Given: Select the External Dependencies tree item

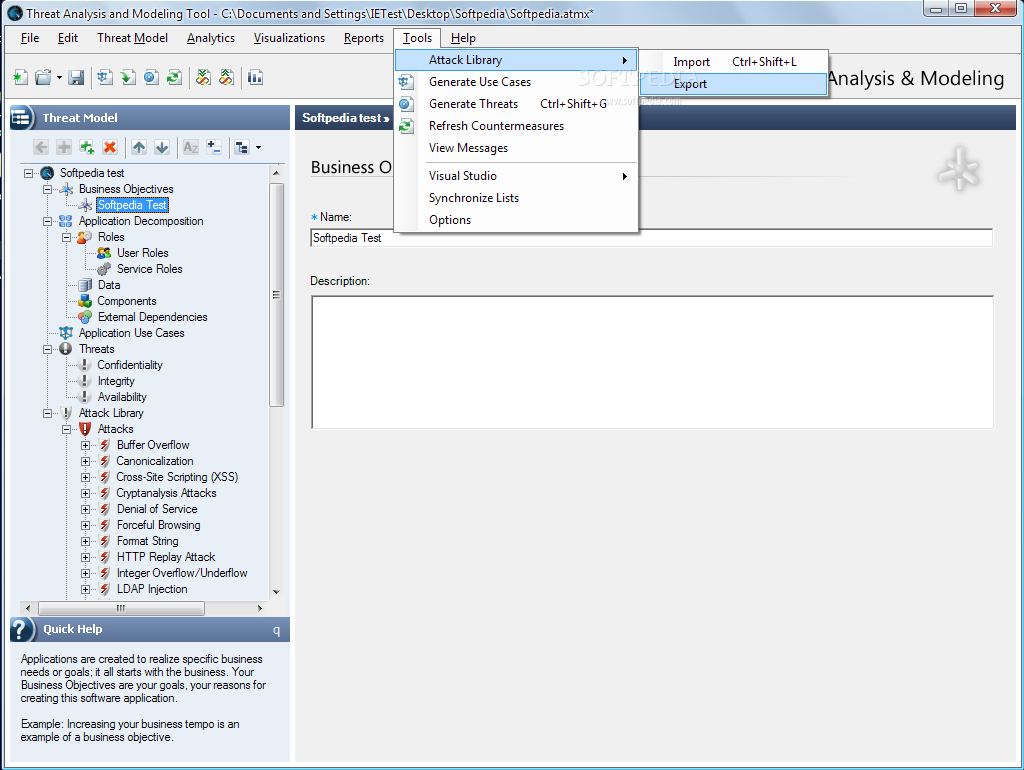Looking at the screenshot, I should [152, 317].
